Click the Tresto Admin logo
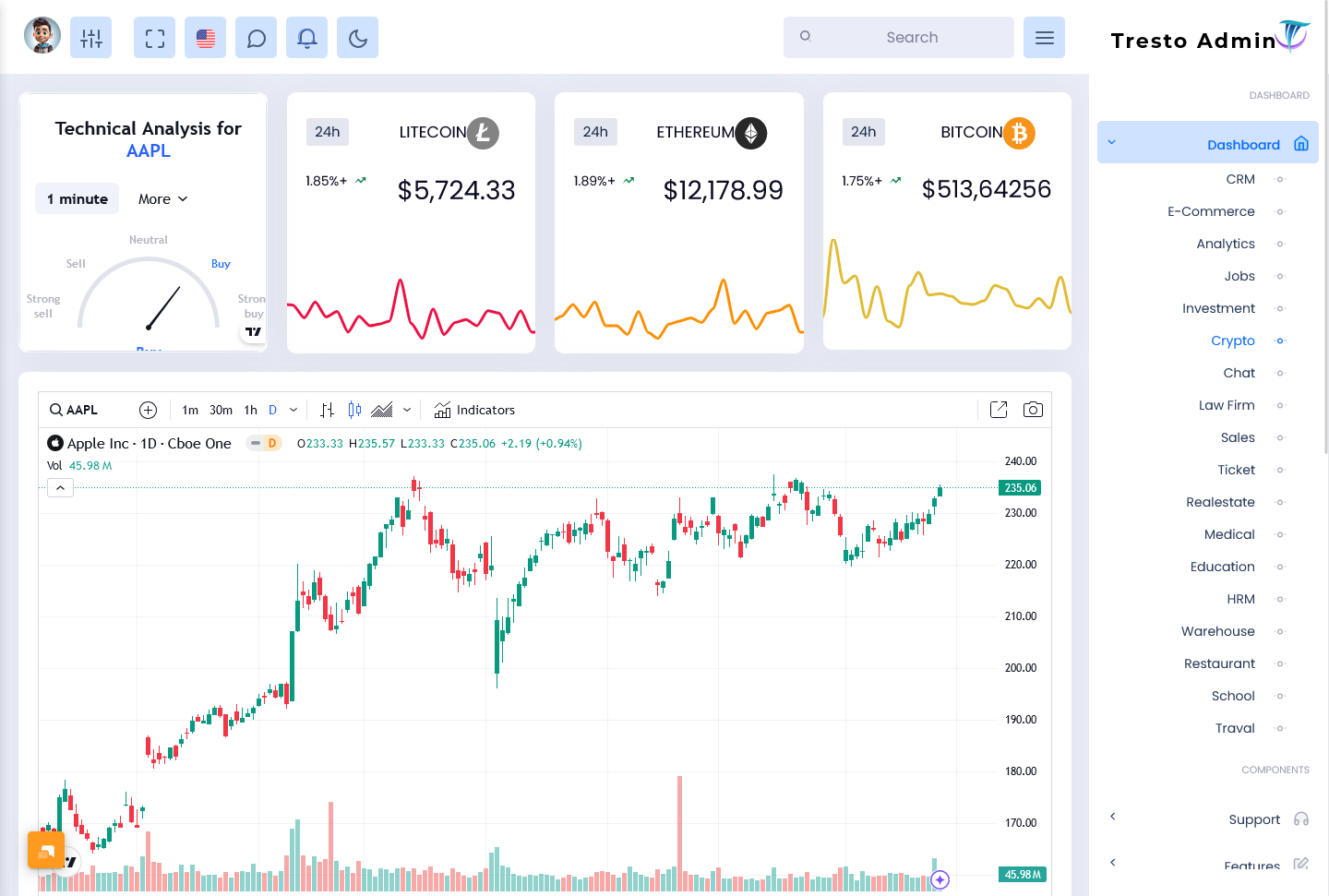This screenshot has height=896, width=1329. [x=1209, y=39]
